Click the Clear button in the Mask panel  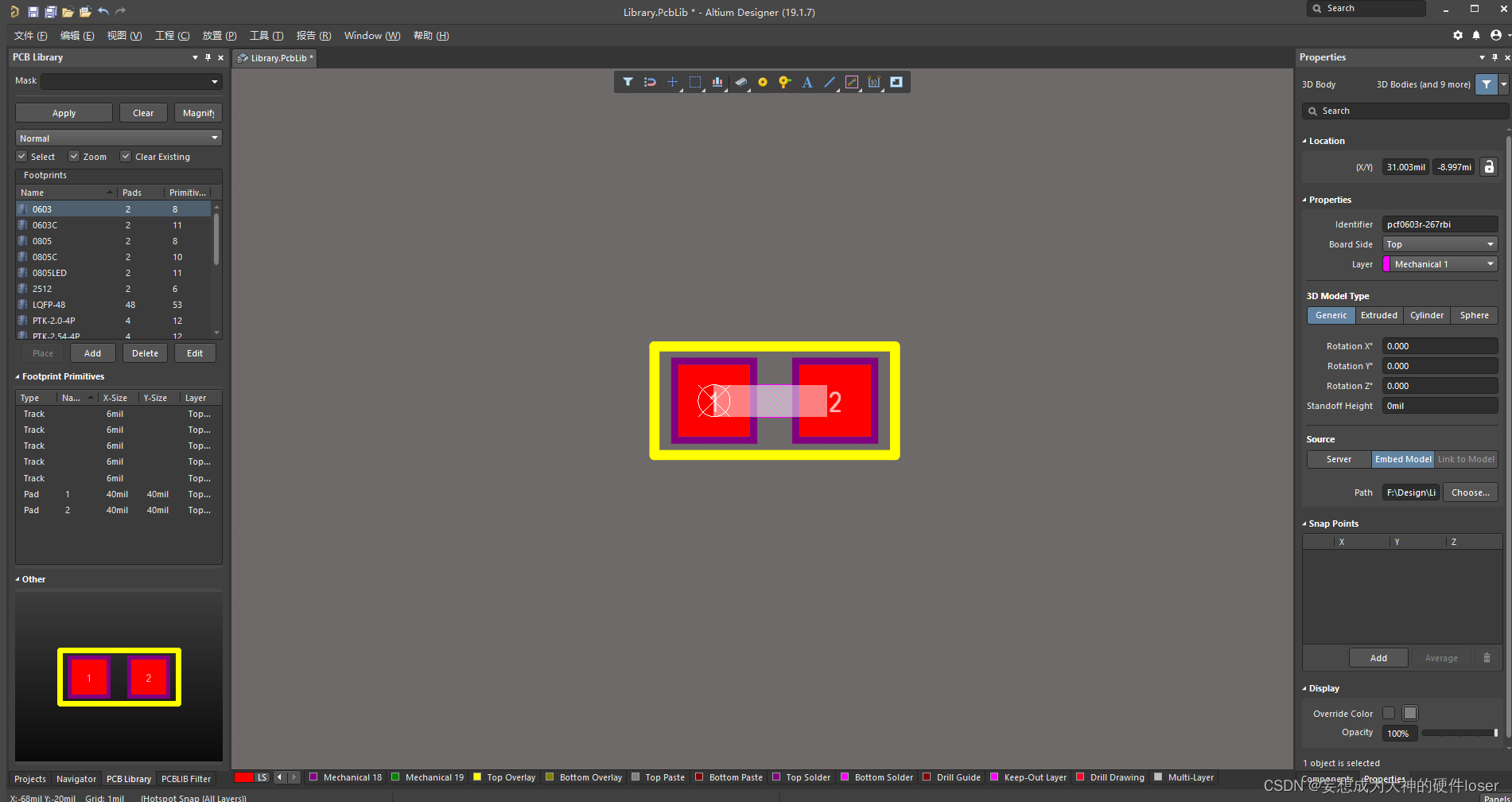[x=143, y=112]
